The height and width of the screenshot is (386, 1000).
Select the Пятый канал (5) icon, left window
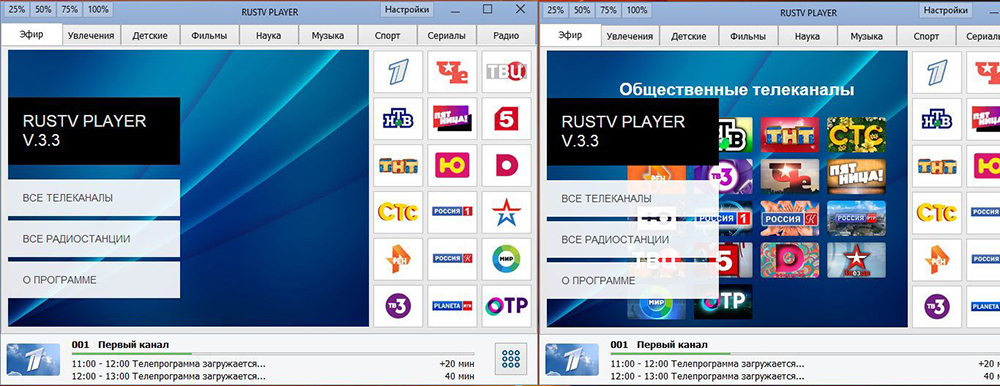506,119
